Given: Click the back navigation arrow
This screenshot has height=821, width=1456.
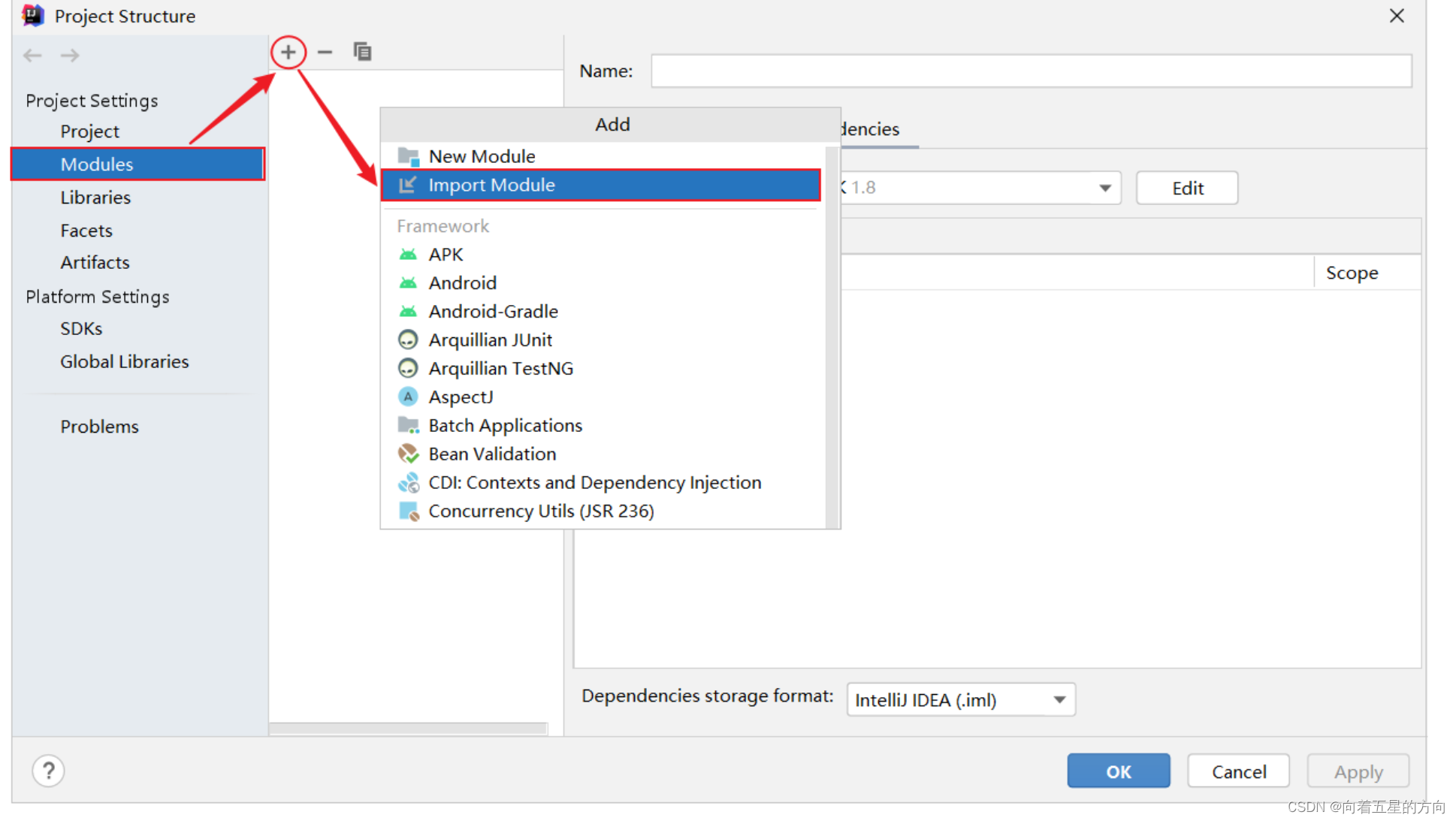Looking at the screenshot, I should (x=32, y=55).
